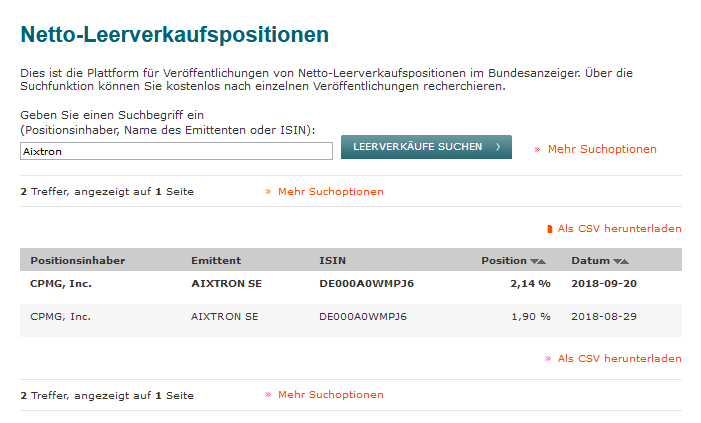Click the Positionsinhaber column header
Viewport: 701px width, 423px height.
coord(78,261)
